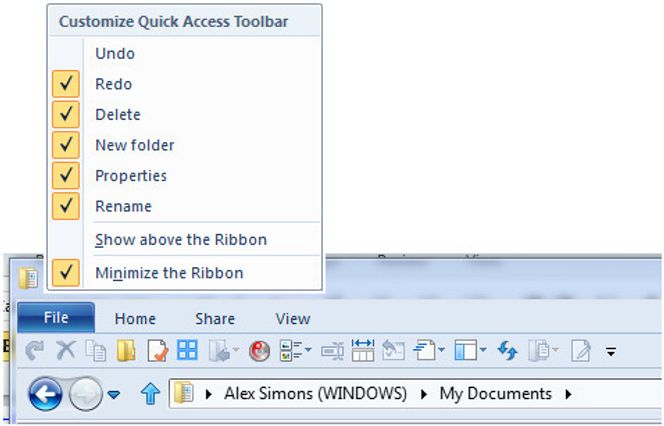
Task: Click the folder icon in the address bar
Action: pyautogui.click(x=184, y=393)
